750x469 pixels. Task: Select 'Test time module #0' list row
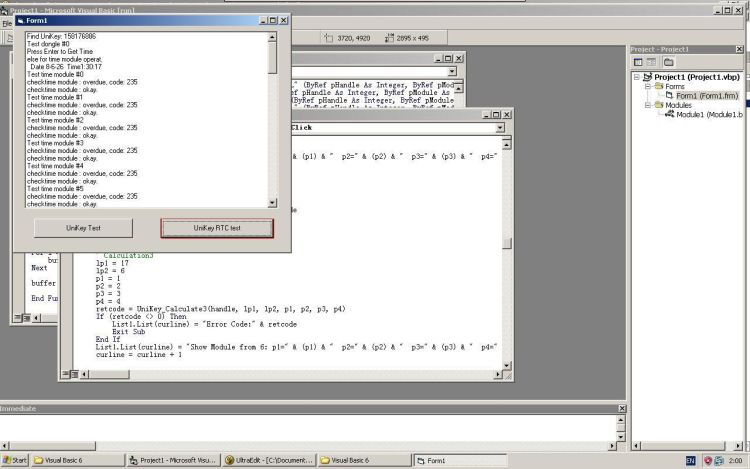55,75
